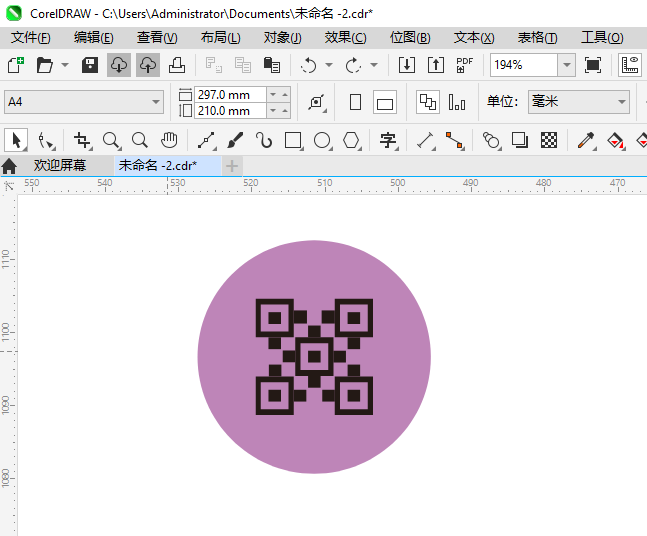Viewport: 647px width, 536px height.
Task: Click the Publish to PDF icon
Action: [x=465, y=65]
